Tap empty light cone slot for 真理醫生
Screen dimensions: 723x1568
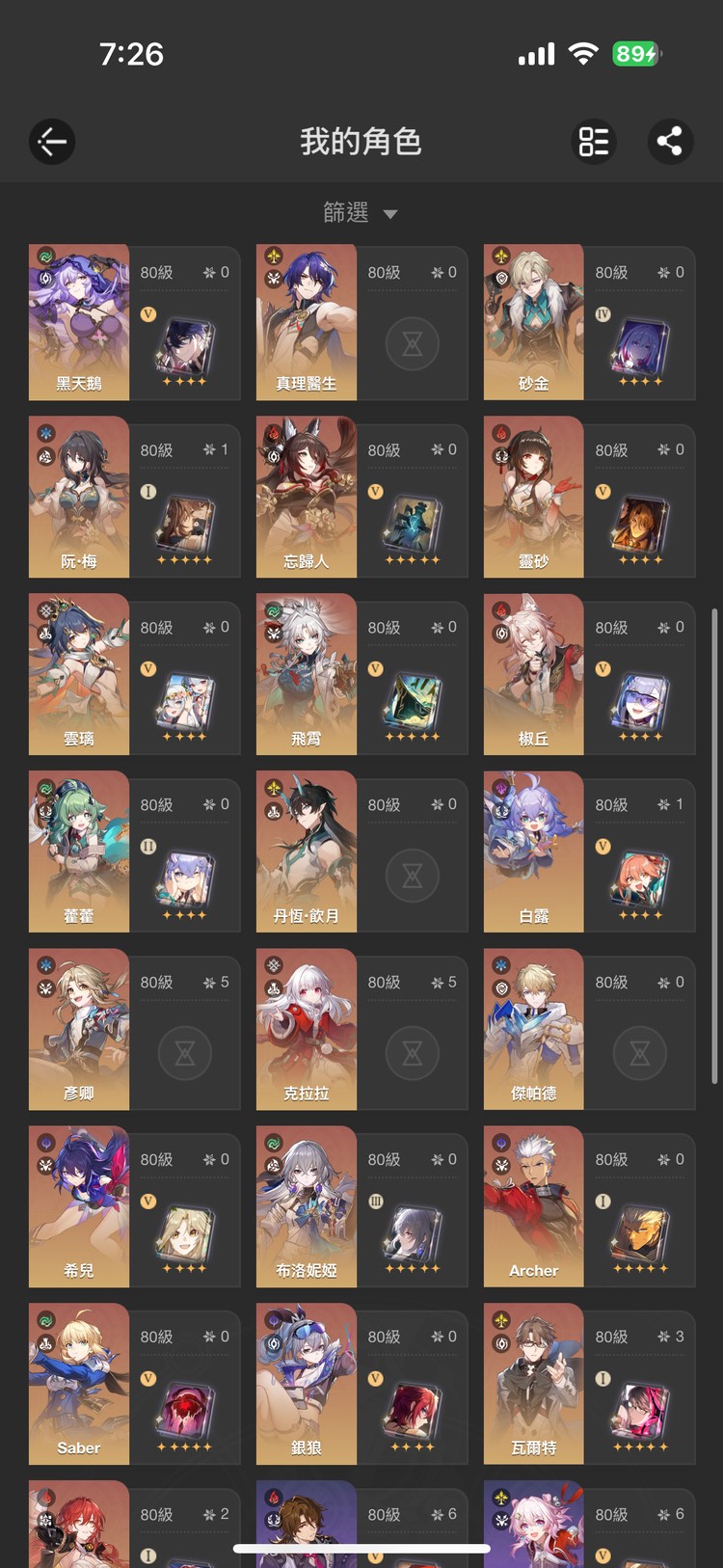[413, 344]
